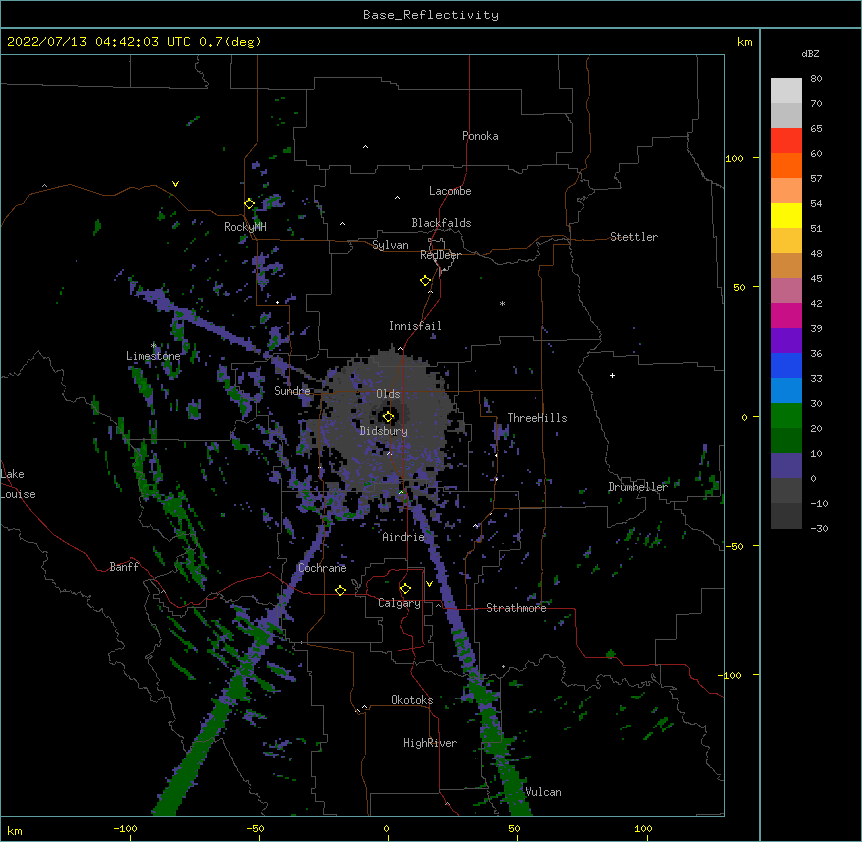Click the HighRiver city label
The width and height of the screenshot is (862, 842).
click(x=430, y=743)
